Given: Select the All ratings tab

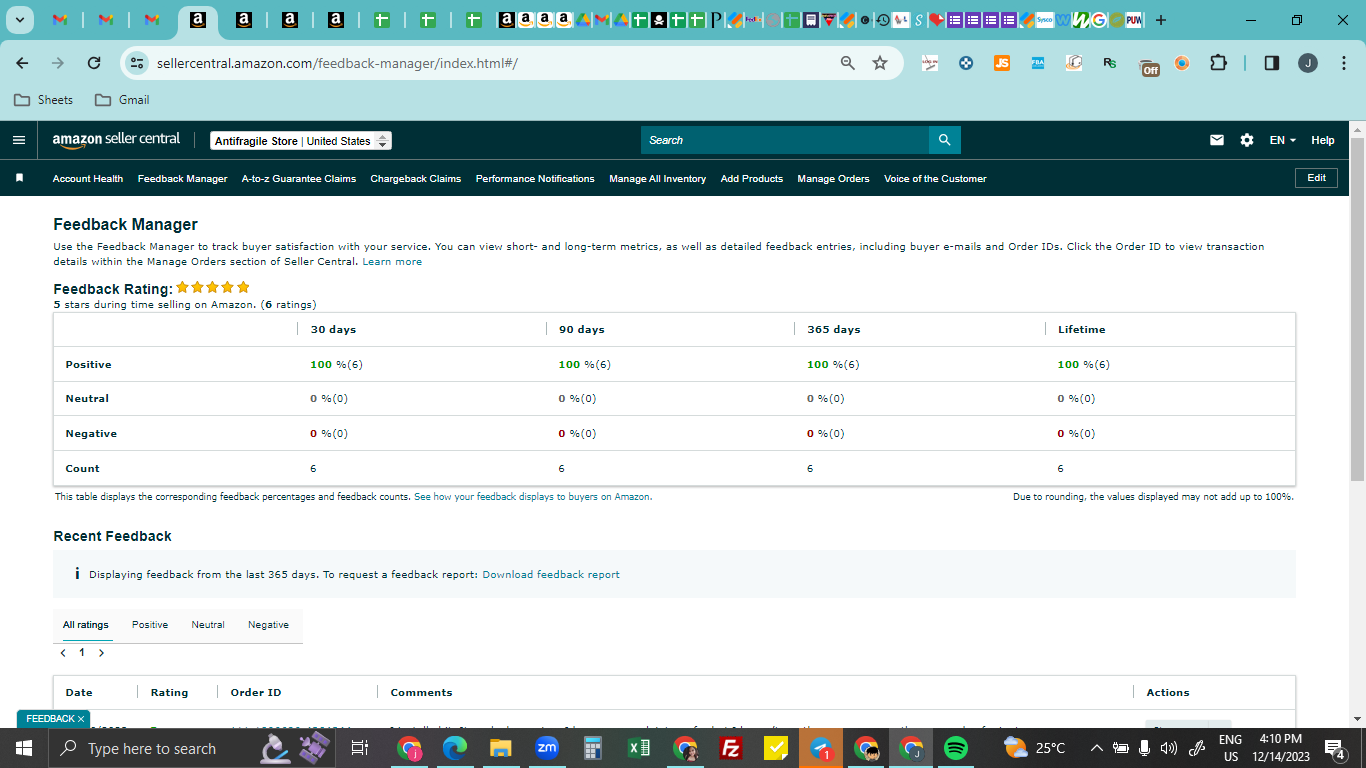Looking at the screenshot, I should pyautogui.click(x=86, y=625).
